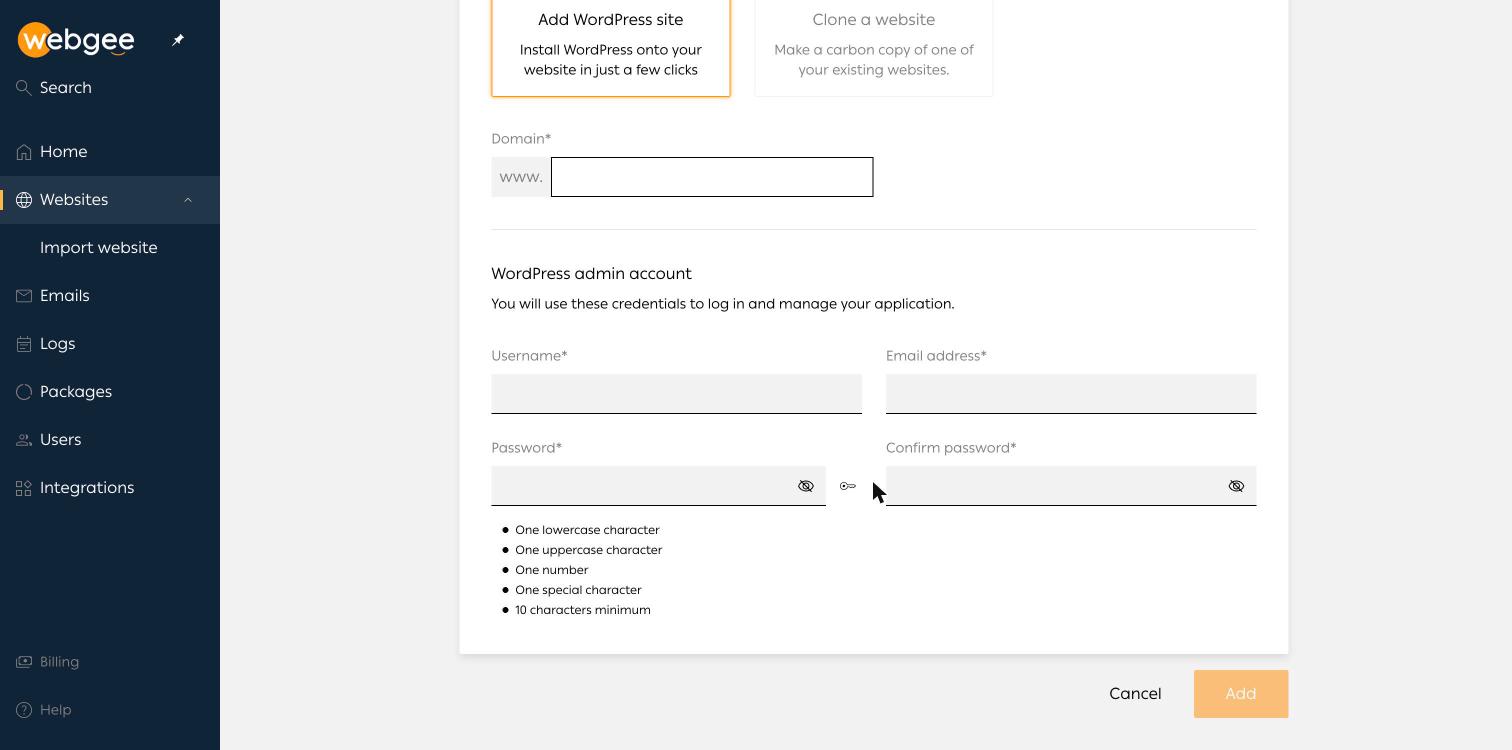The width and height of the screenshot is (1512, 750).
Task: Open the Users section
Action: click(x=110, y=440)
